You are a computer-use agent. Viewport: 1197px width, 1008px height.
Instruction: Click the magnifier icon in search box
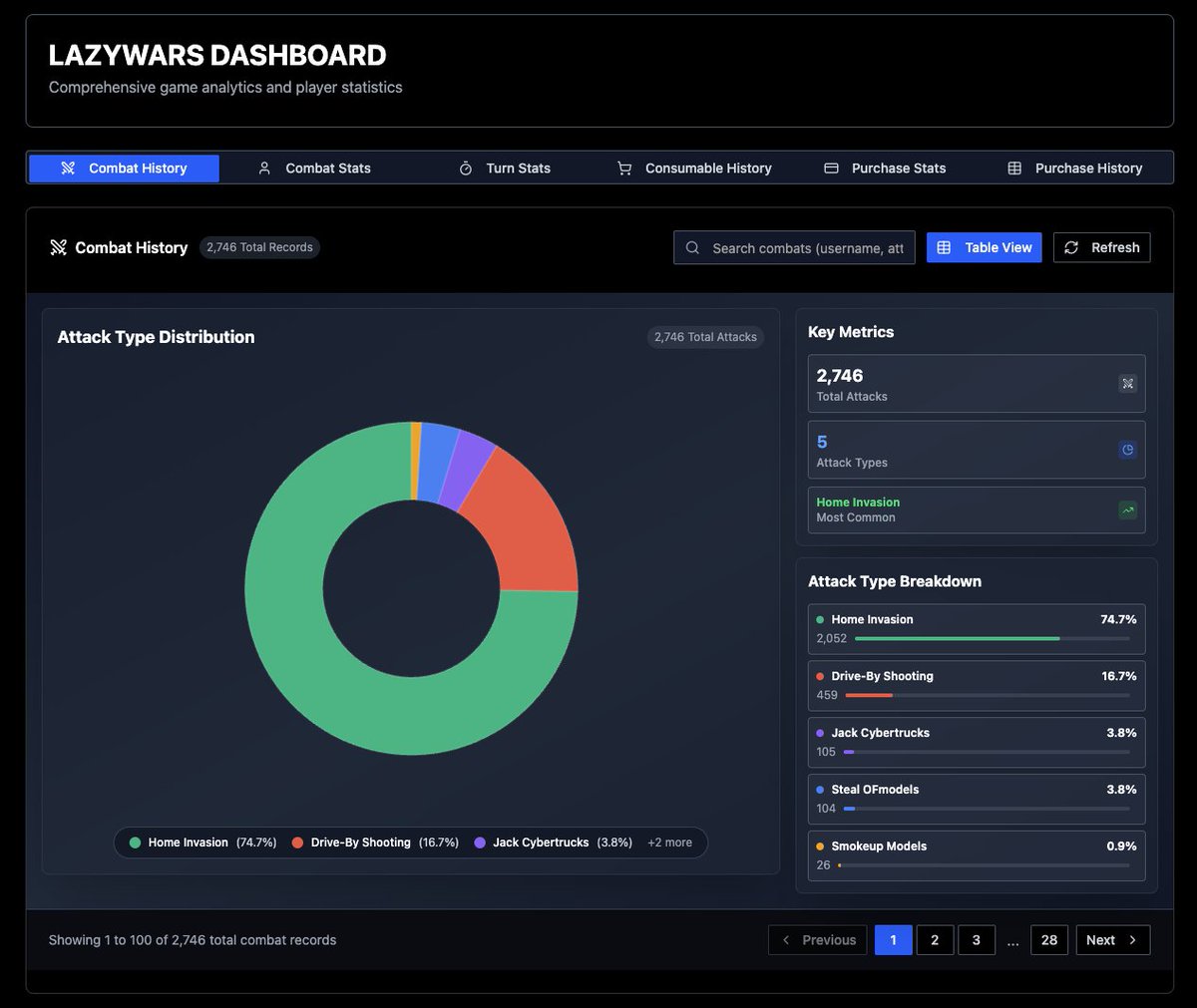tap(692, 248)
